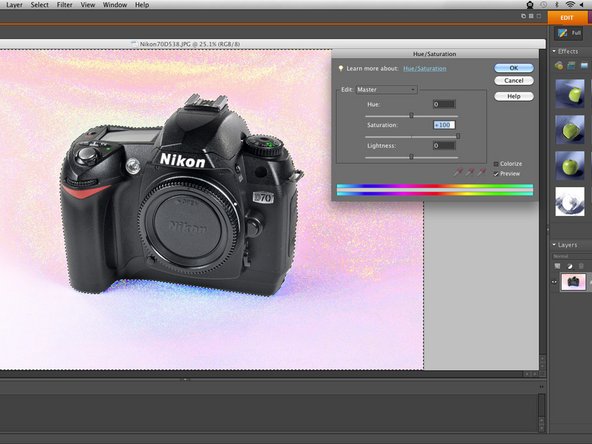Open the Filter menu
This screenshot has width=592, height=444.
(x=64, y=5)
